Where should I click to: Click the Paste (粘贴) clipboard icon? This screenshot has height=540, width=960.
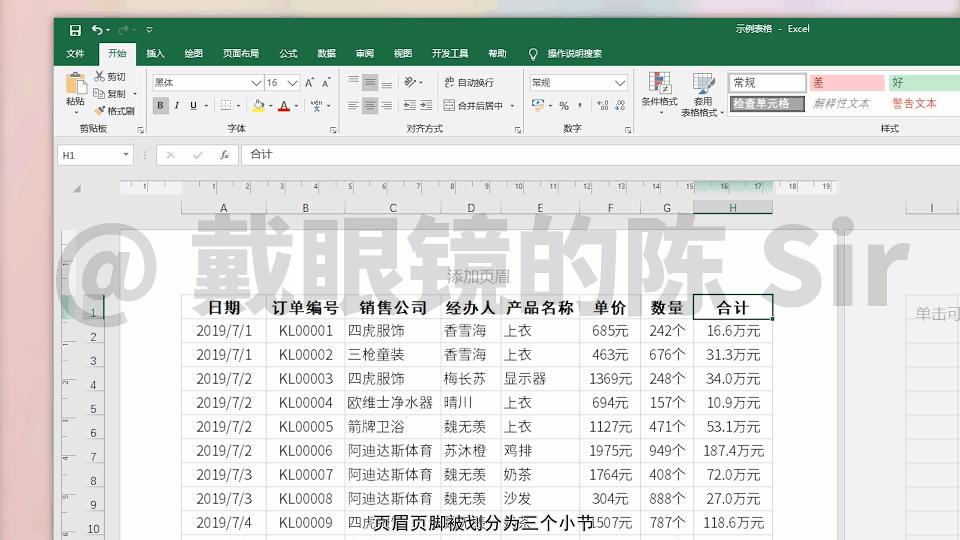coord(75,84)
